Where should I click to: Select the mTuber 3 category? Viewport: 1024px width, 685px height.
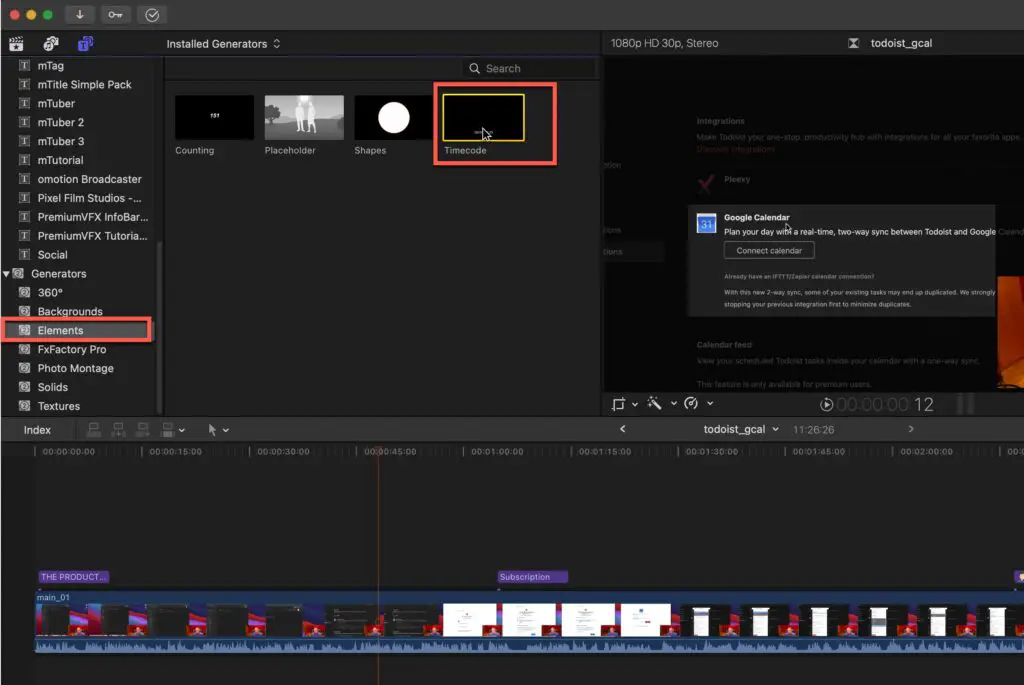[61, 141]
